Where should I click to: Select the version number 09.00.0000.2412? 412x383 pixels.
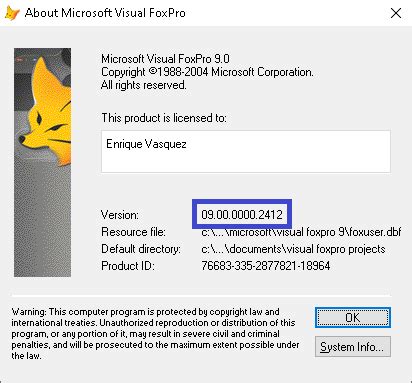(x=242, y=214)
